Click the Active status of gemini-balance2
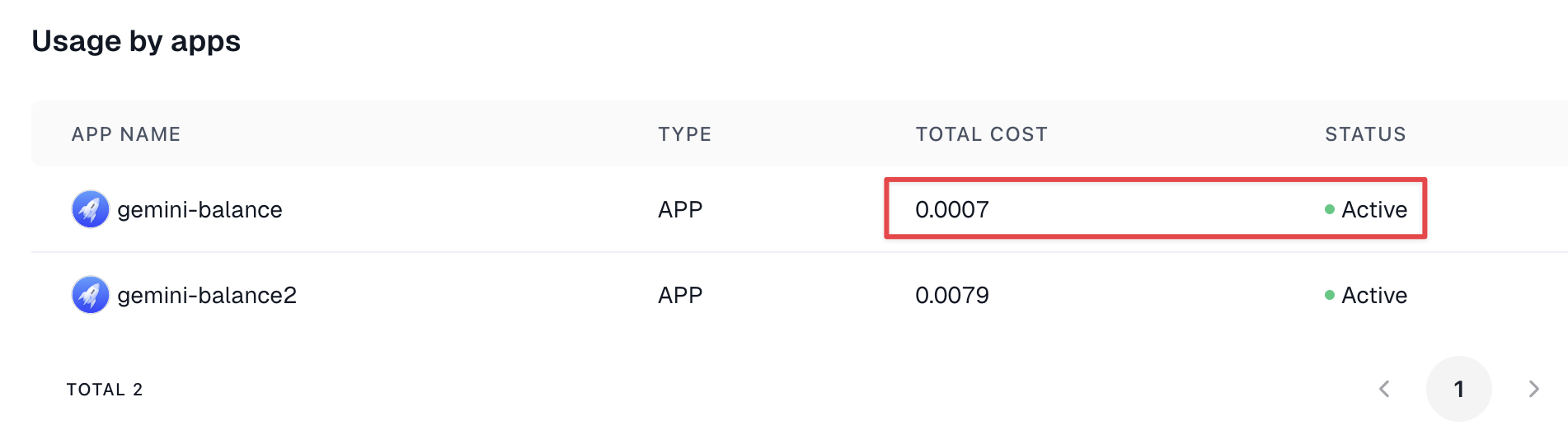Screen dimensions: 1568x430 (x=1374, y=296)
